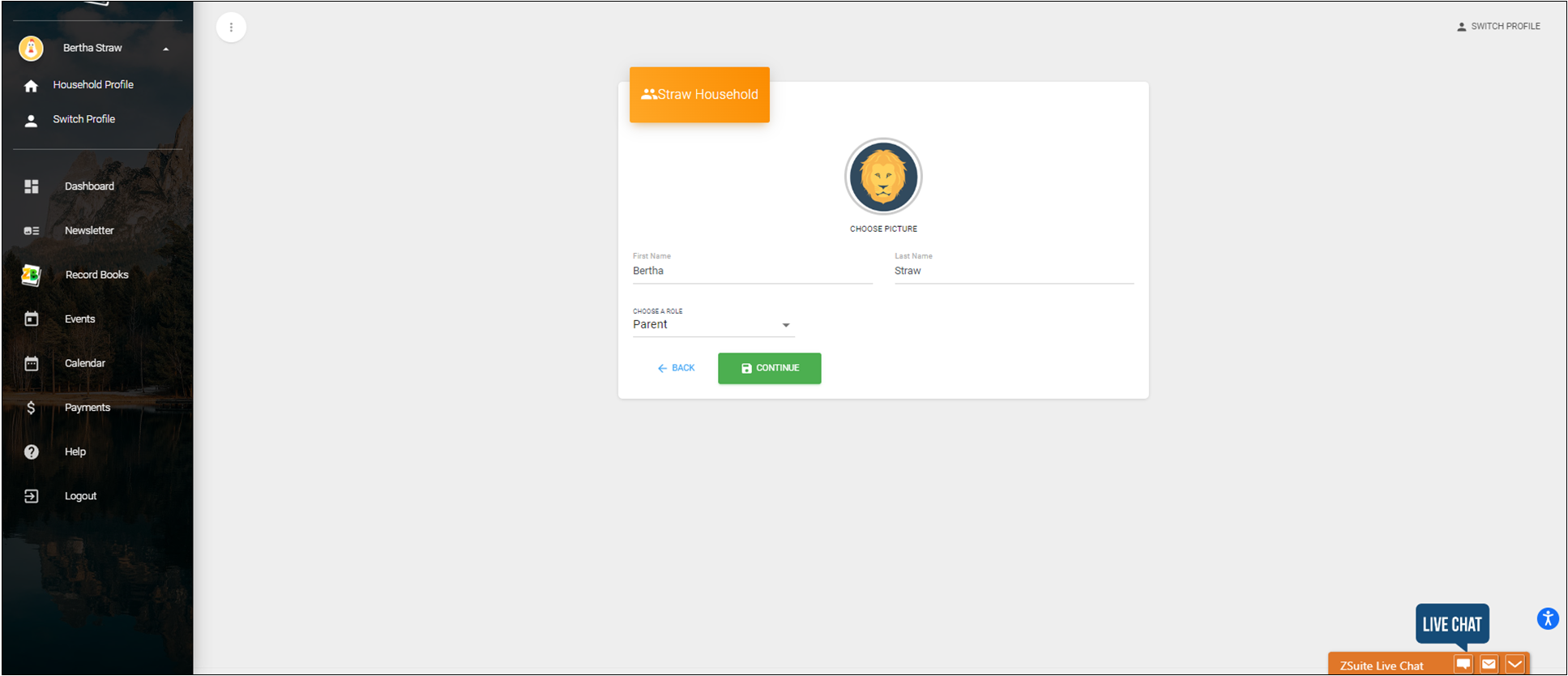The width and height of the screenshot is (1568, 676).
Task: Open the Calendar menu label
Action: tap(85, 363)
